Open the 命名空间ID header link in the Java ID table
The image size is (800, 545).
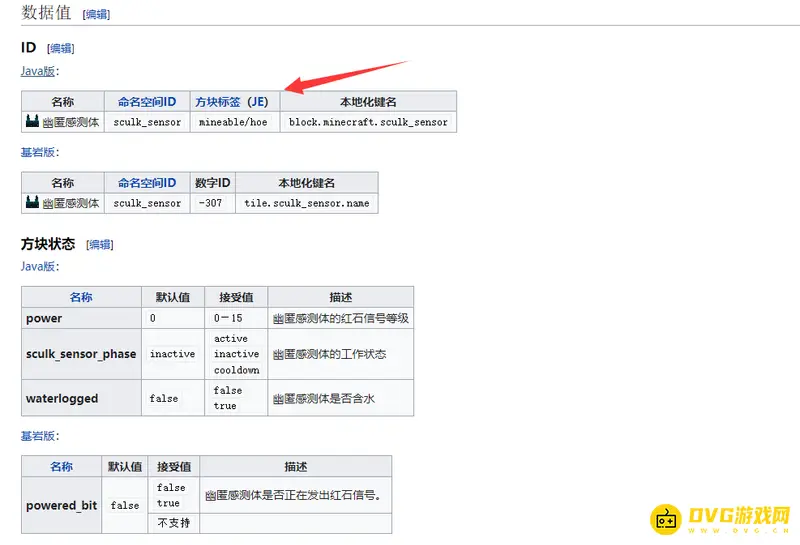click(146, 101)
